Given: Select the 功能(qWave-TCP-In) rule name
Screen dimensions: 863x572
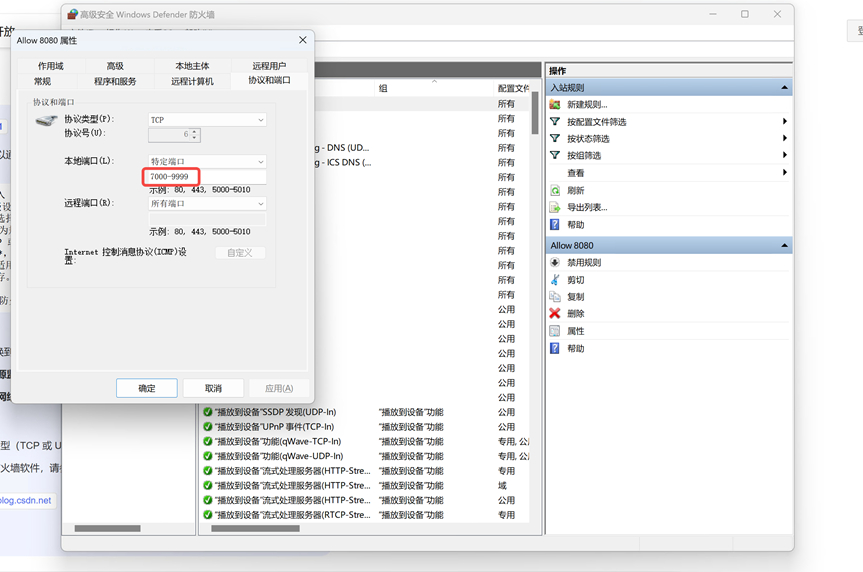Looking at the screenshot, I should (278, 442).
